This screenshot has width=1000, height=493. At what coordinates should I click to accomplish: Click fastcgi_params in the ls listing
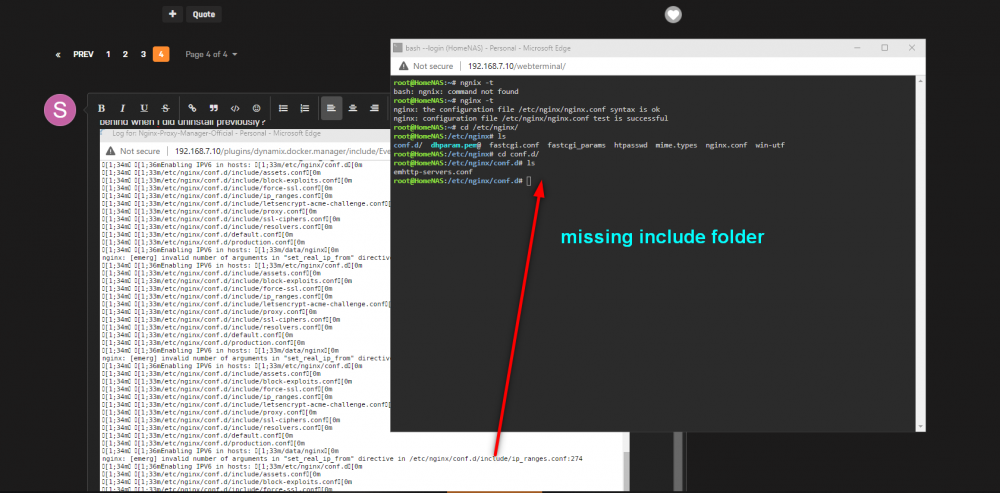coord(577,145)
